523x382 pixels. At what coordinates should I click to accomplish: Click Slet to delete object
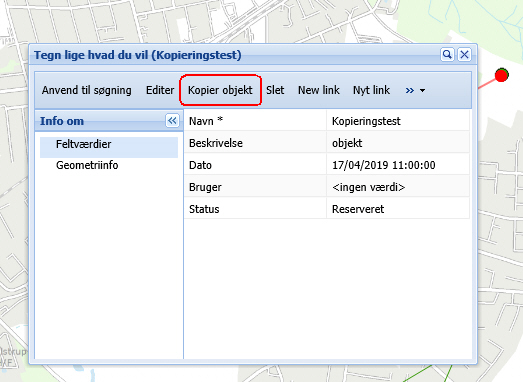point(275,90)
